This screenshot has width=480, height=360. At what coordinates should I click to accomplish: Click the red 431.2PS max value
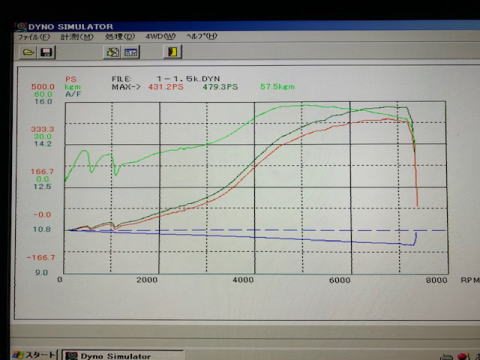tap(166, 87)
